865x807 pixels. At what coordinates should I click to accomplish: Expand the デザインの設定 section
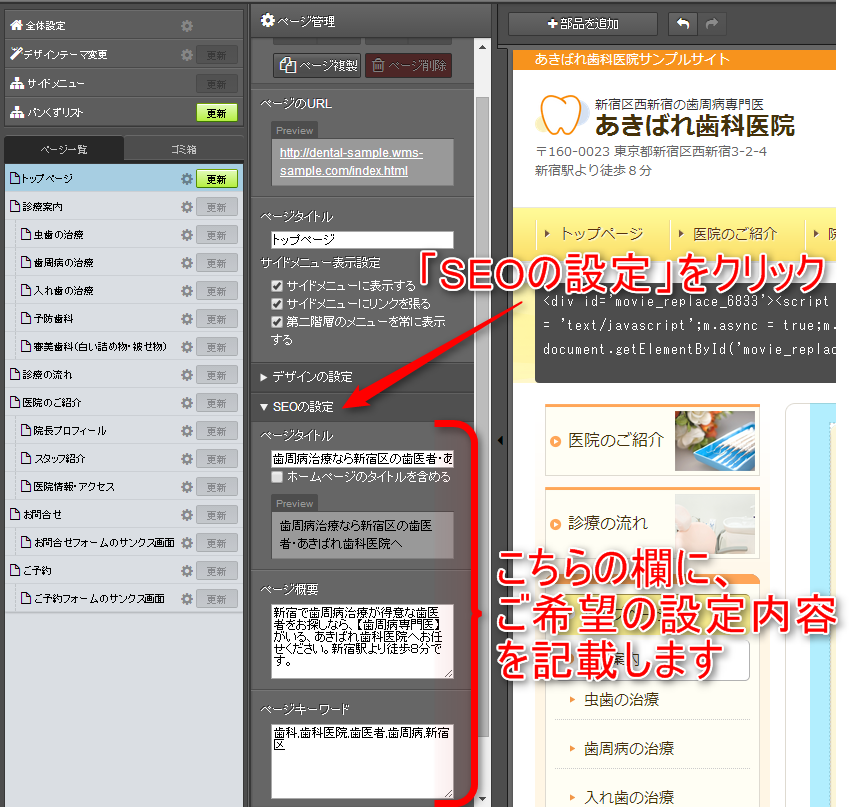[x=306, y=377]
